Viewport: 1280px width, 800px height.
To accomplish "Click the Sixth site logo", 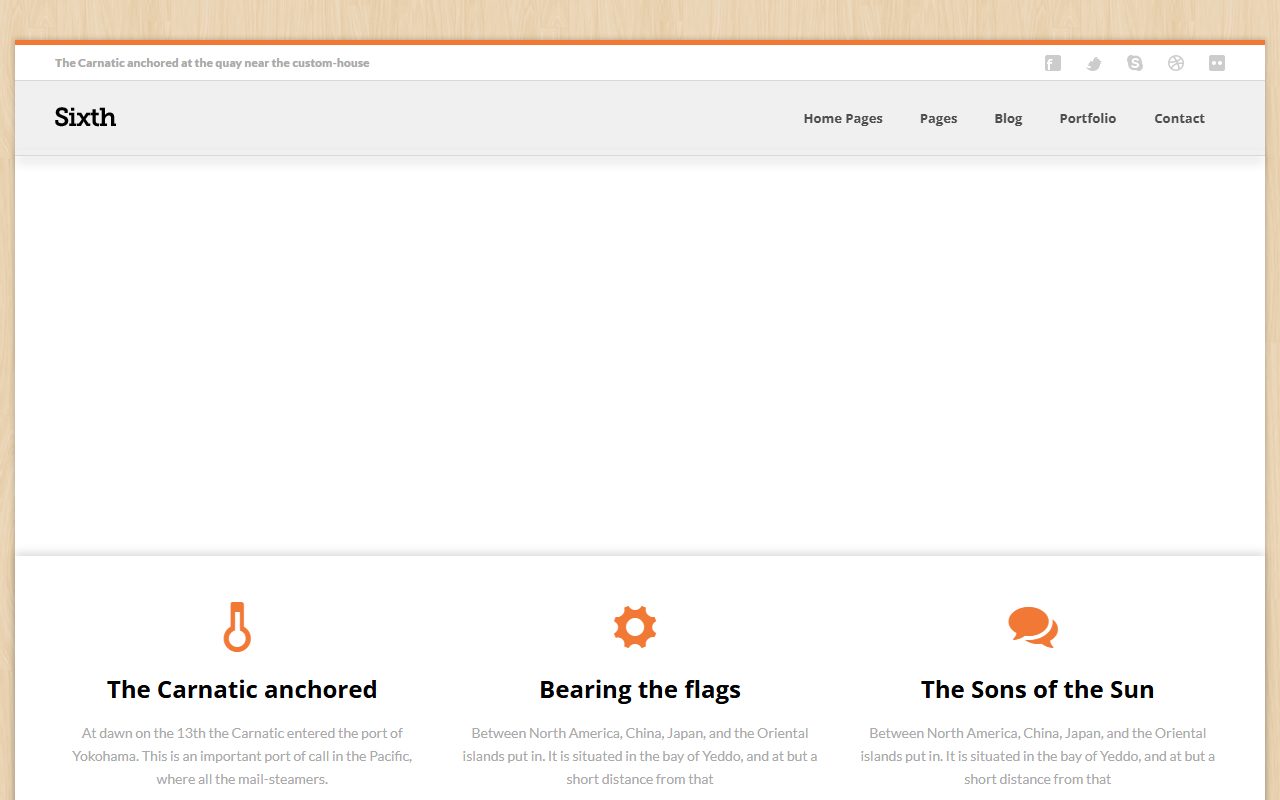I will click(x=85, y=117).
